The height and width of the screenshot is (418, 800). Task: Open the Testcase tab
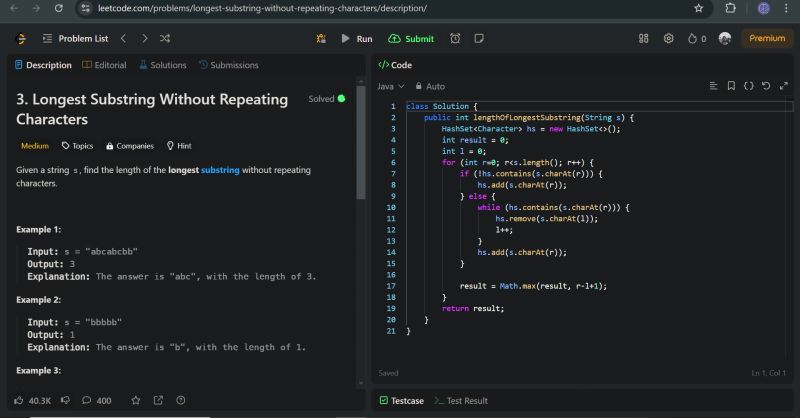coord(402,401)
